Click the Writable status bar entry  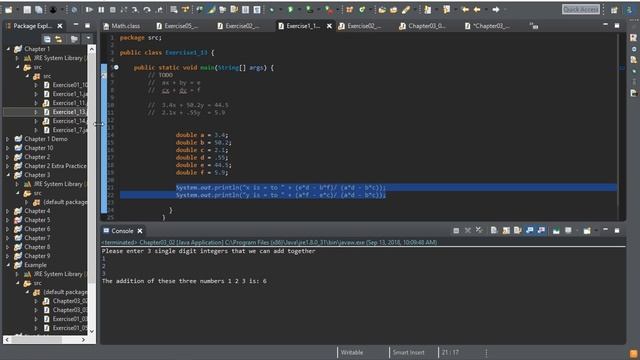coord(352,352)
